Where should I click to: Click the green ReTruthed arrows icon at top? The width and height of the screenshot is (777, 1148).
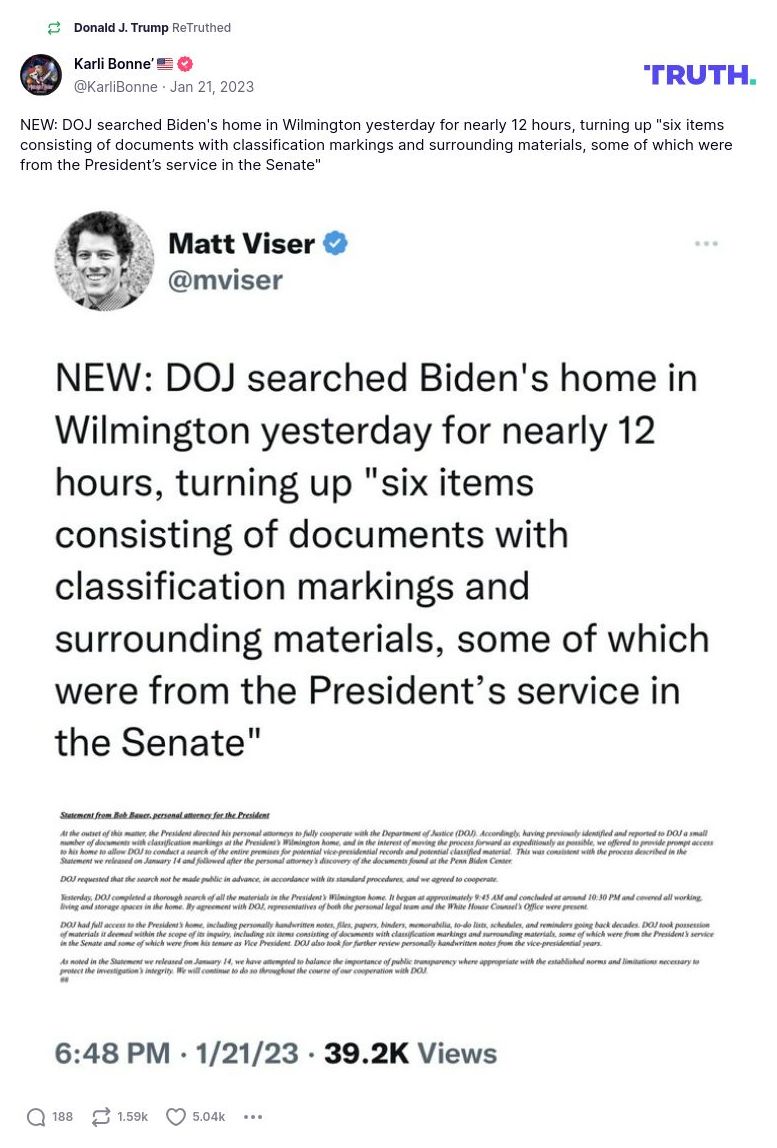(54, 28)
